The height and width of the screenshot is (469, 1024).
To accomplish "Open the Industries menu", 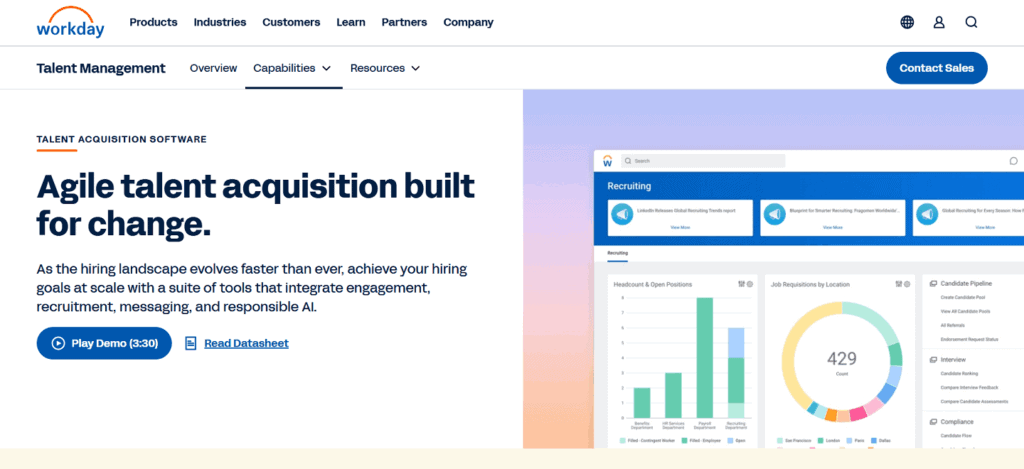I will 220,22.
